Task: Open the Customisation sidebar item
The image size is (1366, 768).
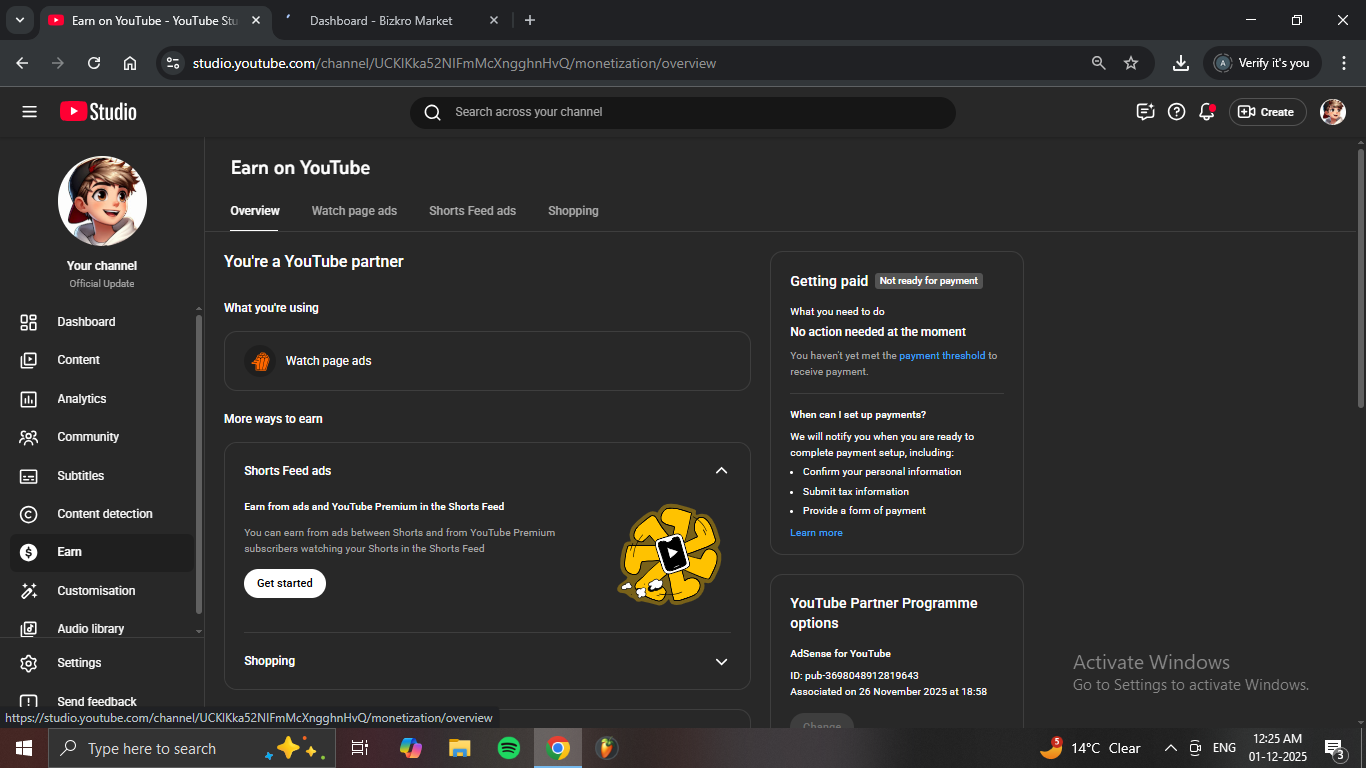Action: [x=96, y=591]
